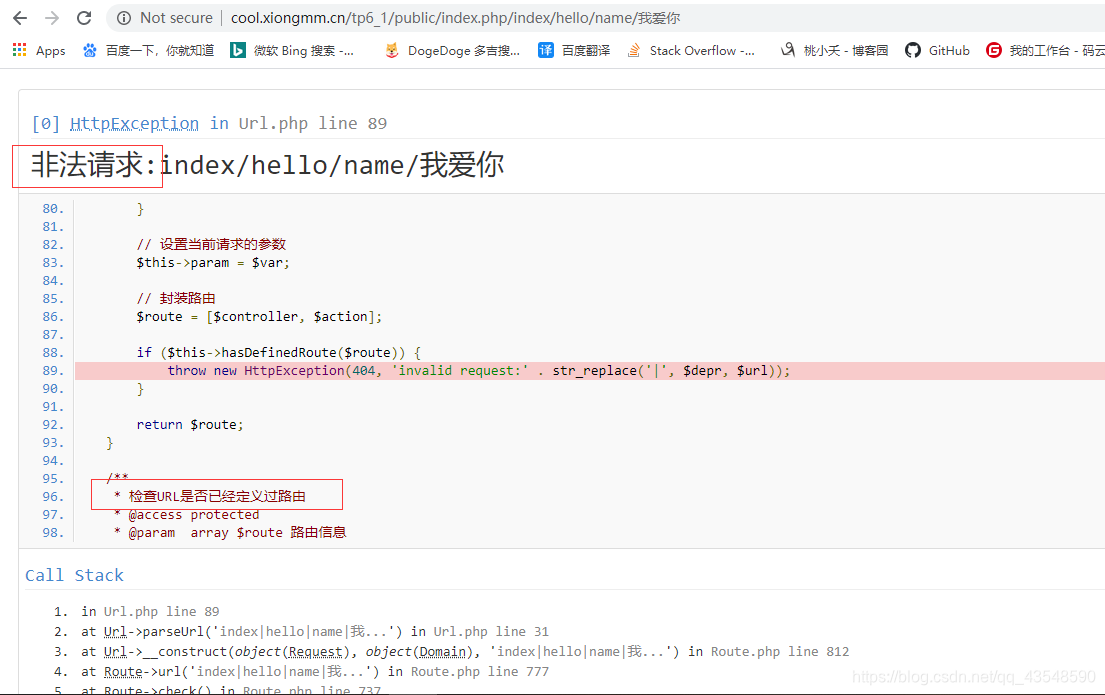Click 'Route.php line 777' text
The image size is (1105, 695).
pyautogui.click(x=480, y=671)
